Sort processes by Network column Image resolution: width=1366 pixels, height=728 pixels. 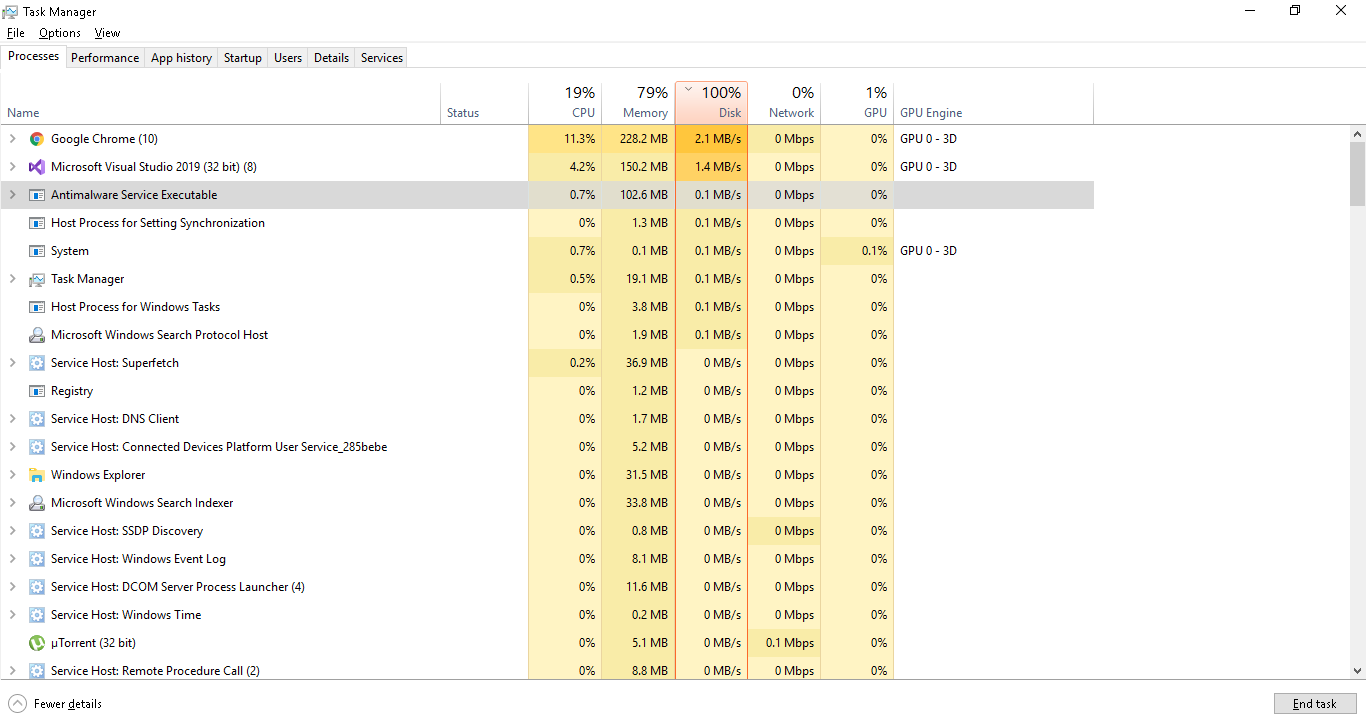(784, 103)
